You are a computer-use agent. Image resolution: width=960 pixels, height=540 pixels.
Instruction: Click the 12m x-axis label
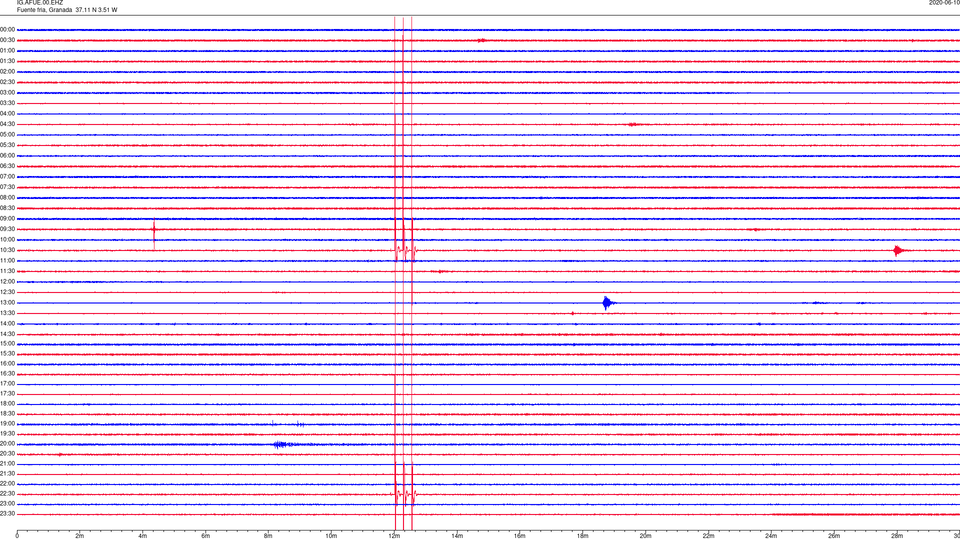click(x=394, y=536)
